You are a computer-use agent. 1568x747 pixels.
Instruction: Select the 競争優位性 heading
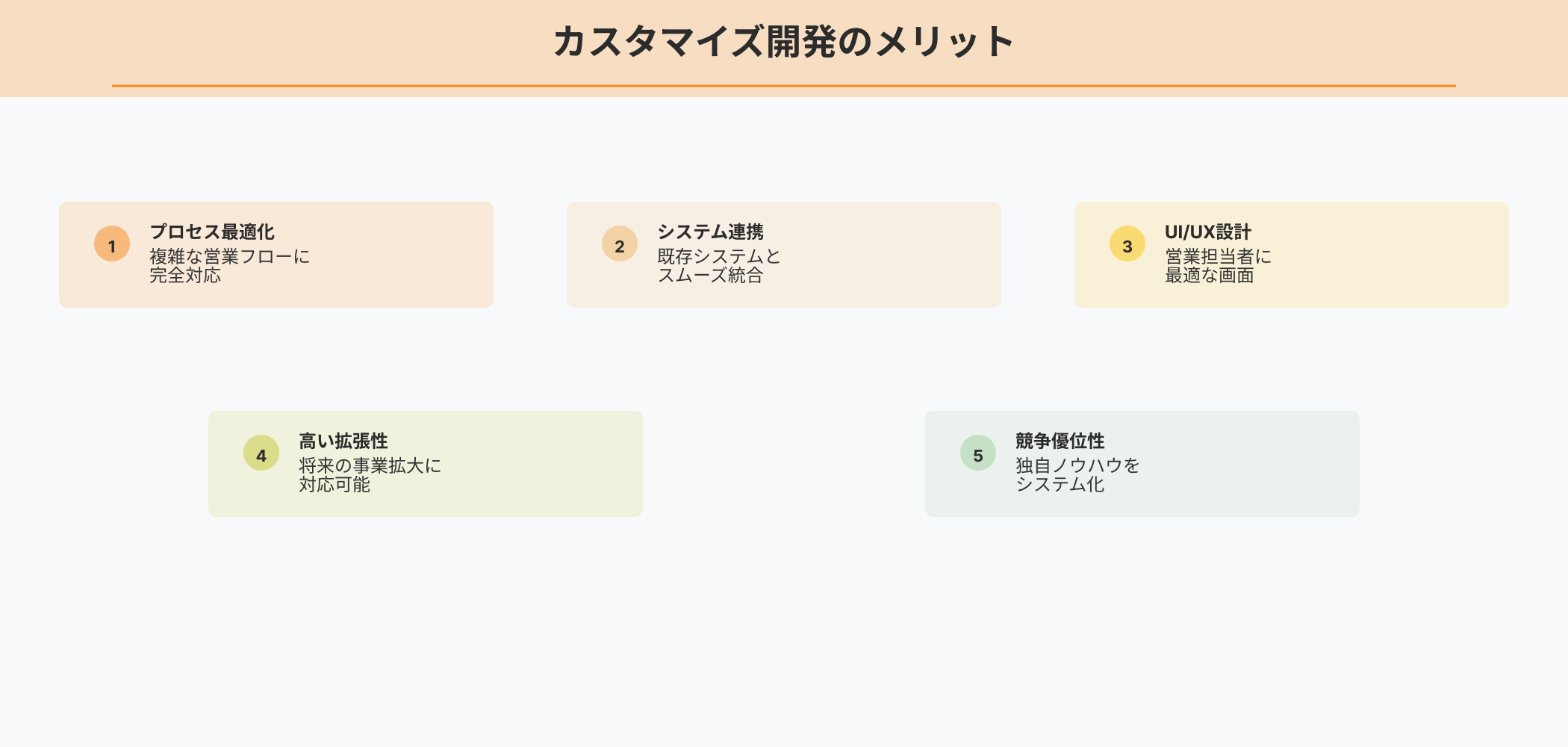[x=1060, y=441]
